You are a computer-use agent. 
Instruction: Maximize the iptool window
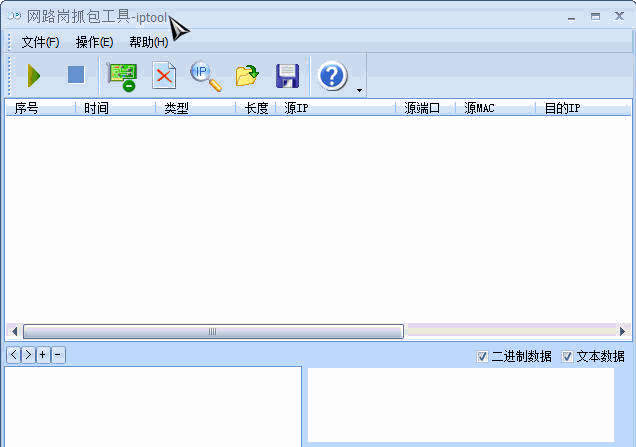pos(595,16)
